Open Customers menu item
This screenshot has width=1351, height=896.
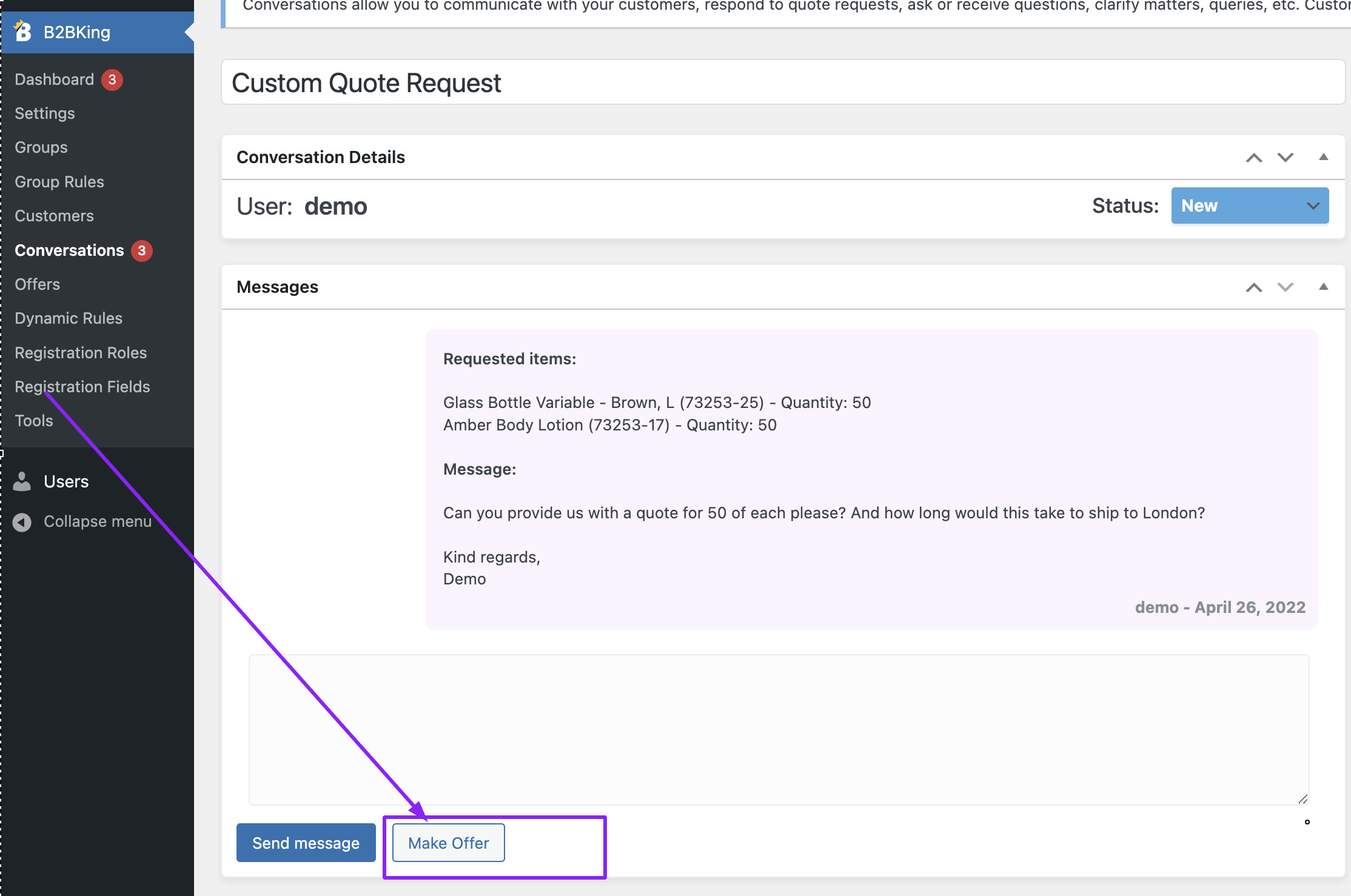[x=55, y=216]
